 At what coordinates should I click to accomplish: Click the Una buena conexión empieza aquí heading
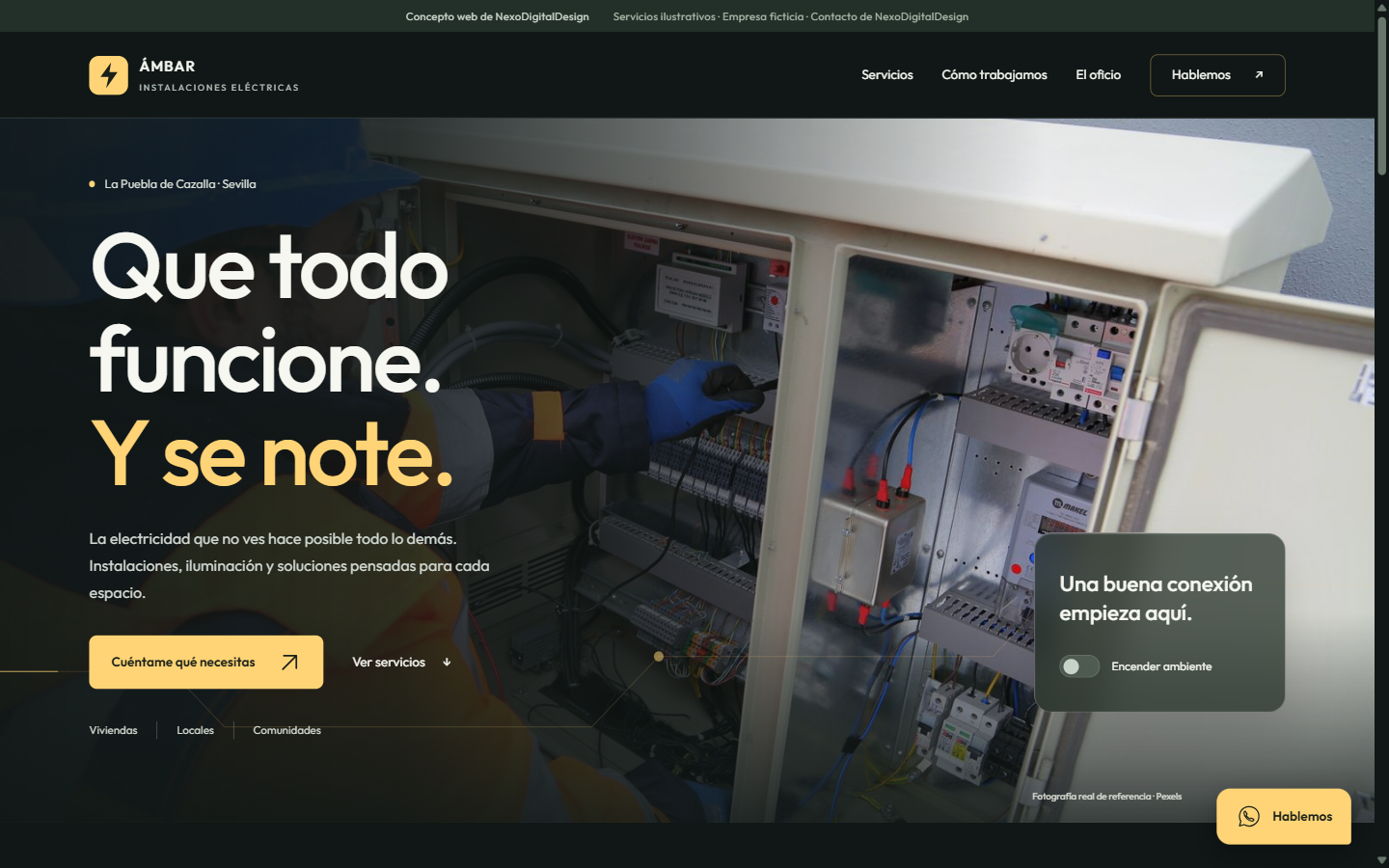[x=1156, y=598]
